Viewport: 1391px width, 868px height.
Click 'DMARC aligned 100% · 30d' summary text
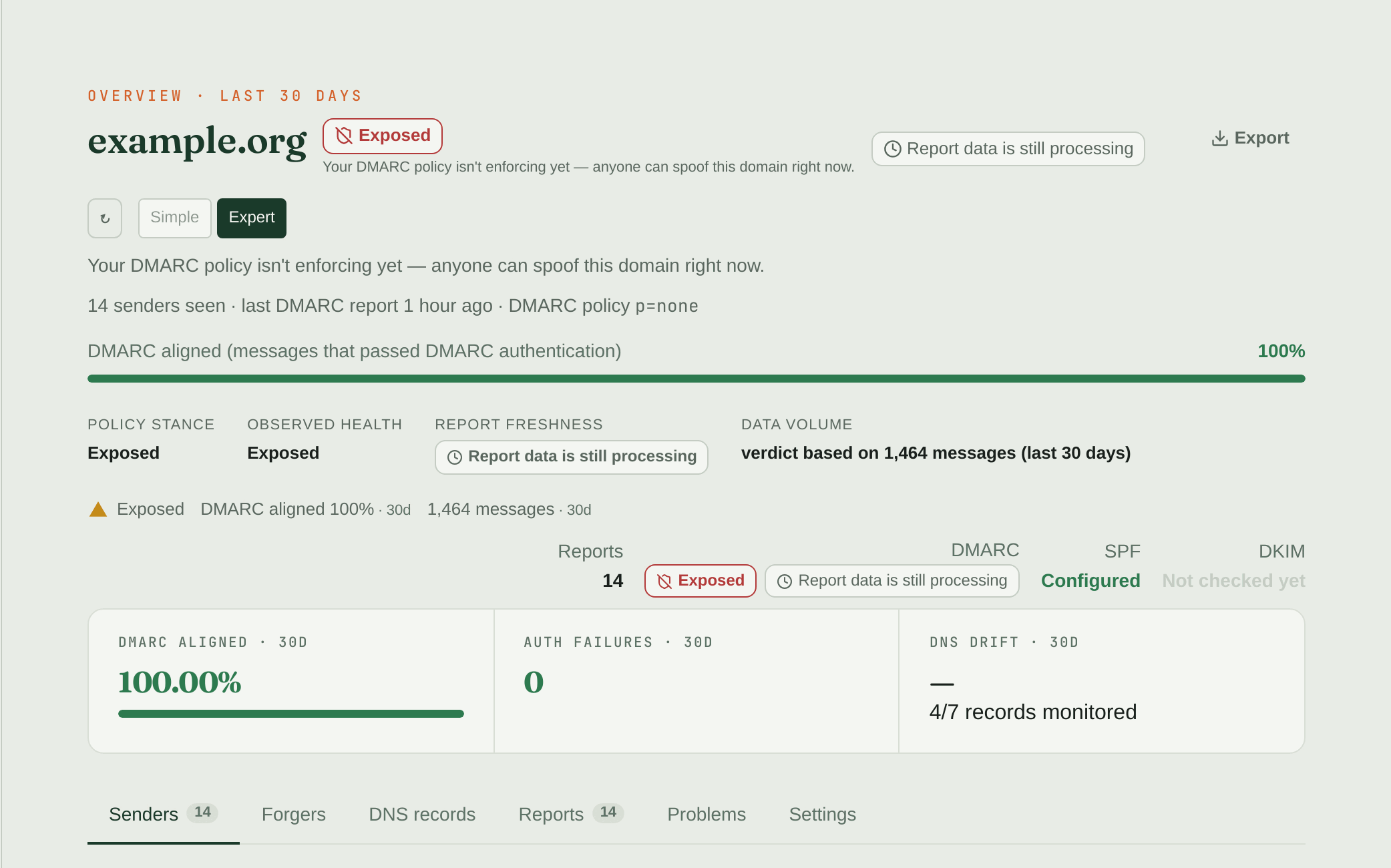tap(305, 509)
